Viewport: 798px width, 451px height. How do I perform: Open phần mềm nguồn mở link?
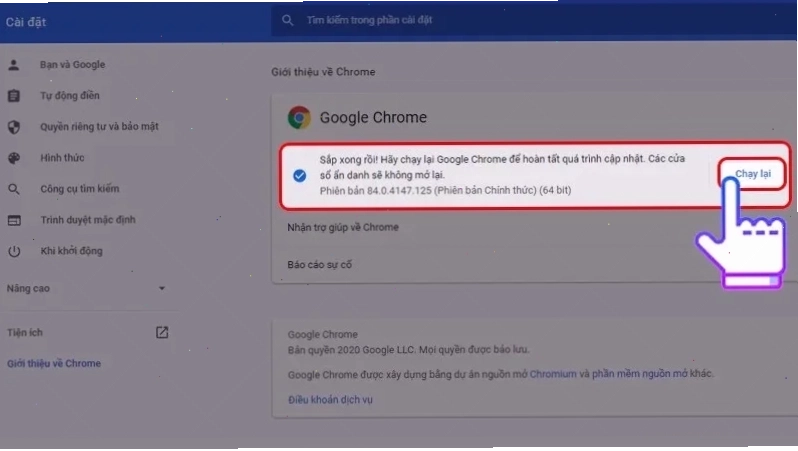coord(639,374)
